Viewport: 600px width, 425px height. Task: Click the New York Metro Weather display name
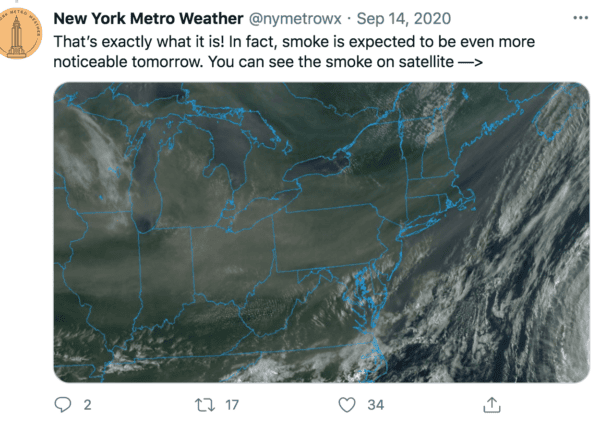tap(148, 18)
